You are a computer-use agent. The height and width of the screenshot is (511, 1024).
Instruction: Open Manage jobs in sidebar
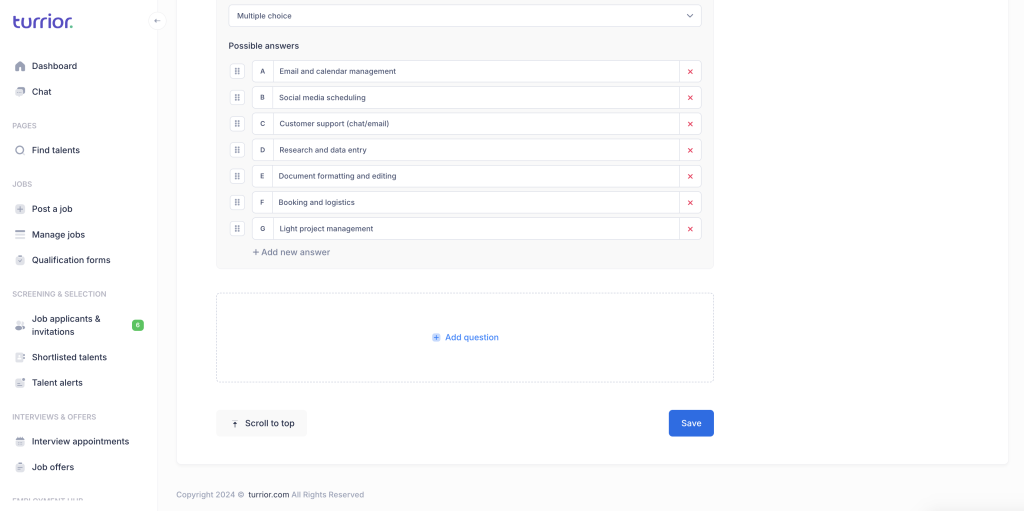click(x=58, y=235)
